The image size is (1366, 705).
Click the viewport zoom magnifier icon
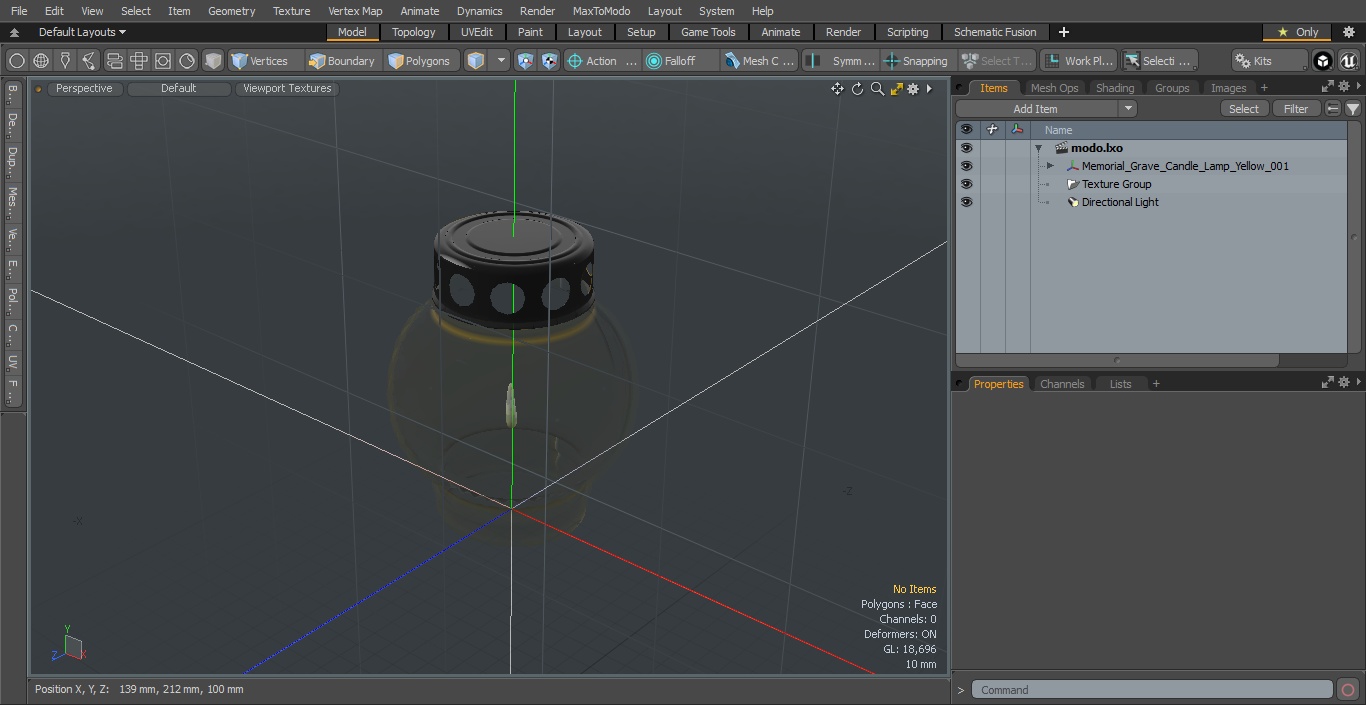pos(877,89)
